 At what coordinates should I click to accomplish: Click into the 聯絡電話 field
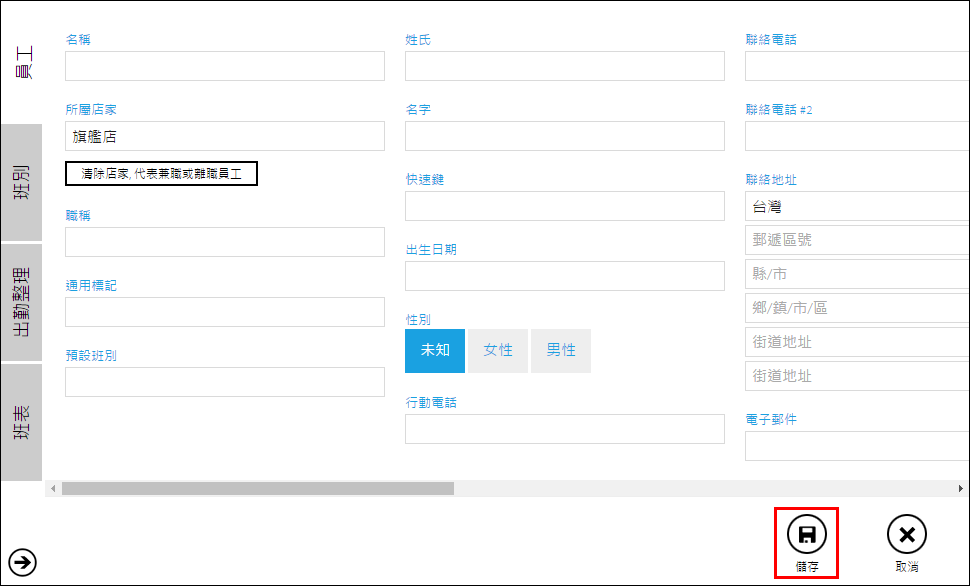click(x=857, y=66)
